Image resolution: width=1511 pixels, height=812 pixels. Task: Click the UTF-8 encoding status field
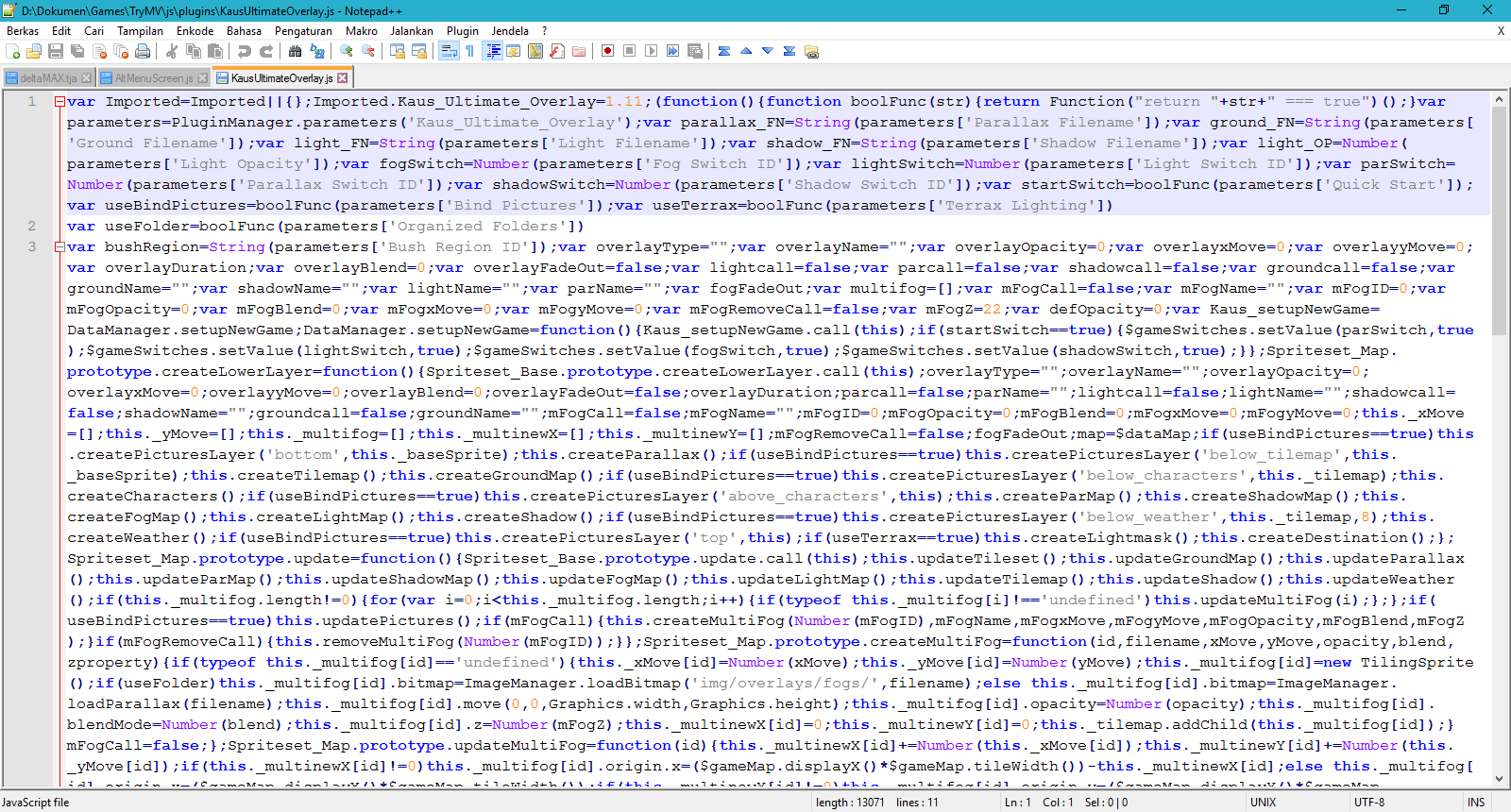click(1369, 803)
